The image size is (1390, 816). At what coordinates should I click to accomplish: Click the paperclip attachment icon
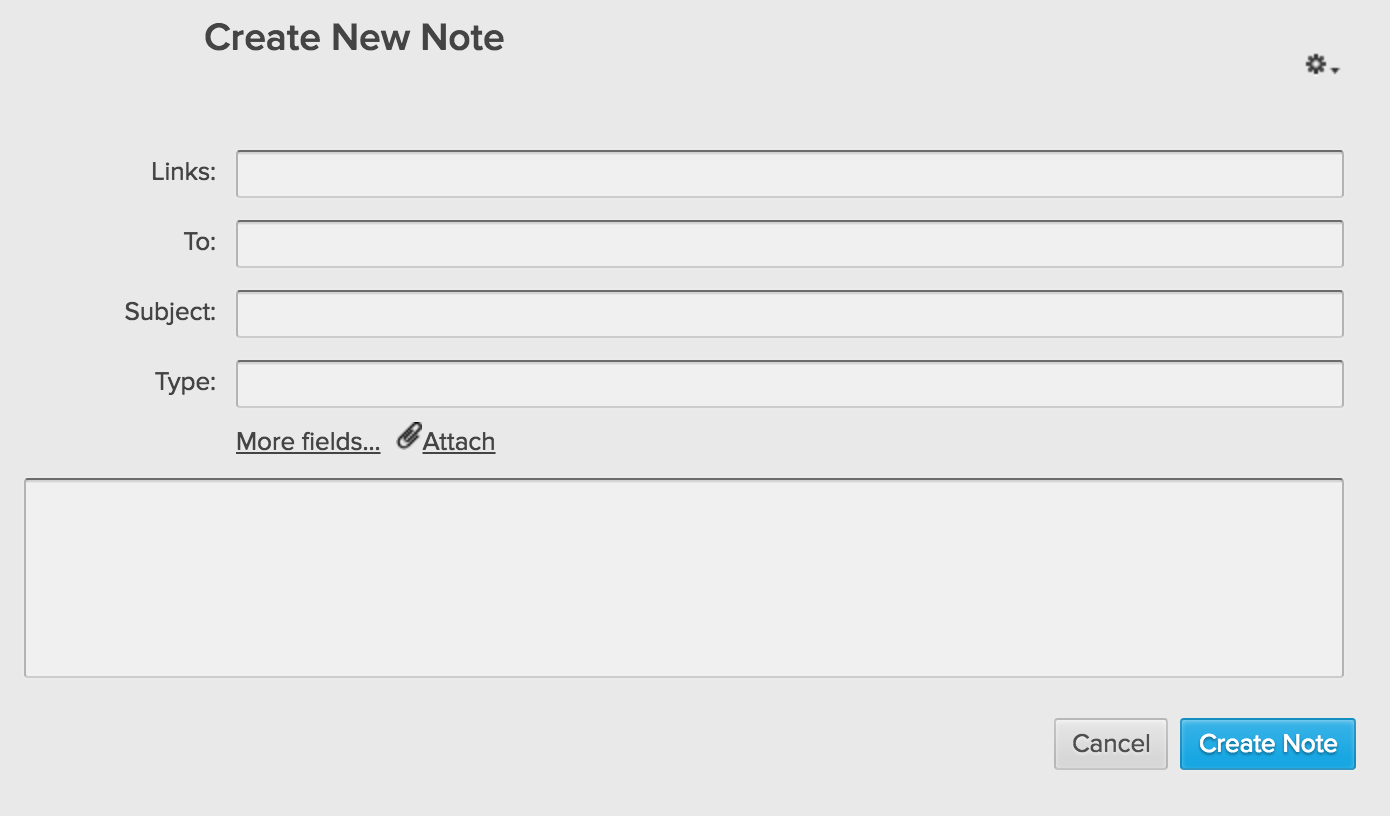pyautogui.click(x=408, y=437)
